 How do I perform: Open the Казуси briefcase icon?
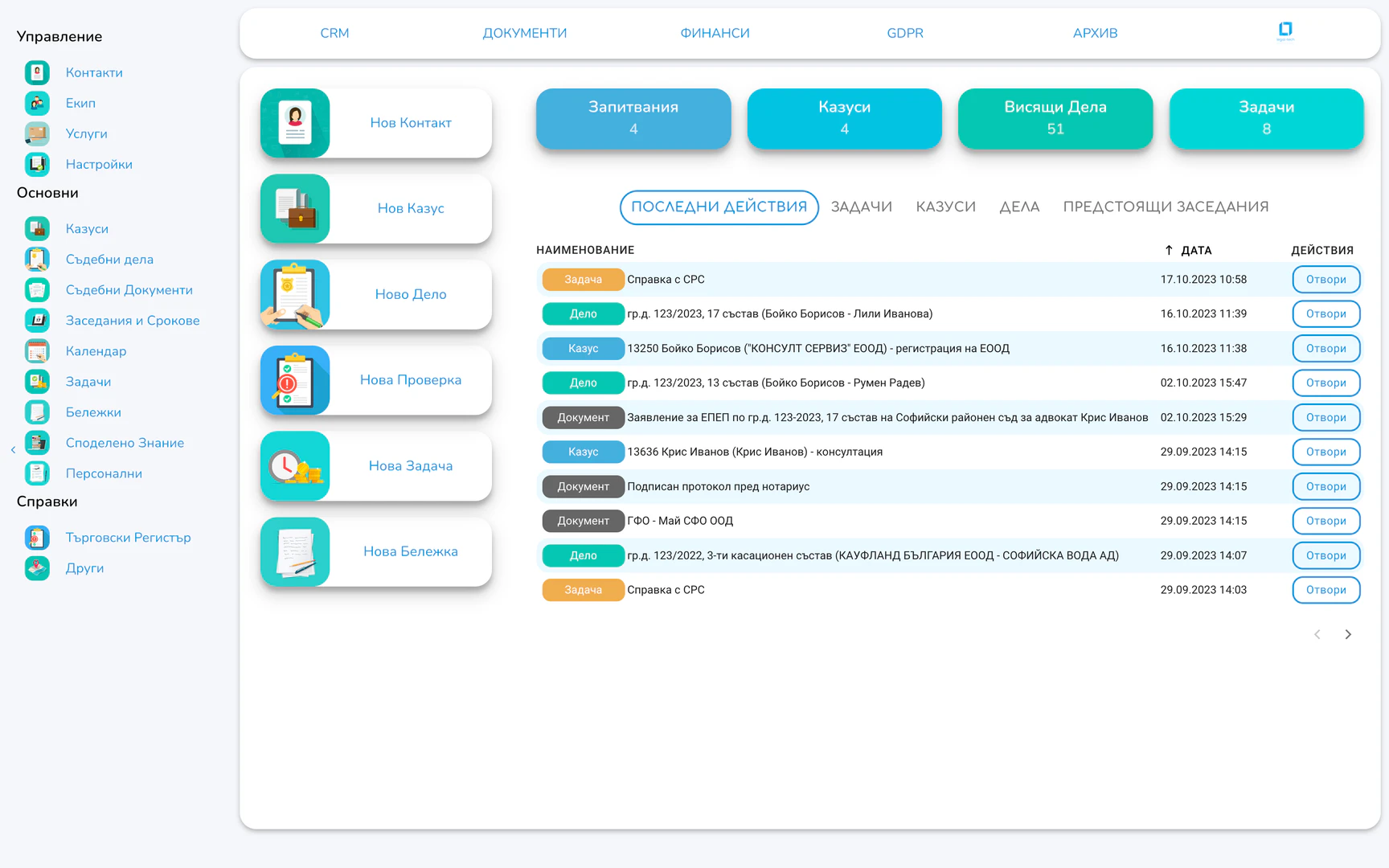(37, 228)
